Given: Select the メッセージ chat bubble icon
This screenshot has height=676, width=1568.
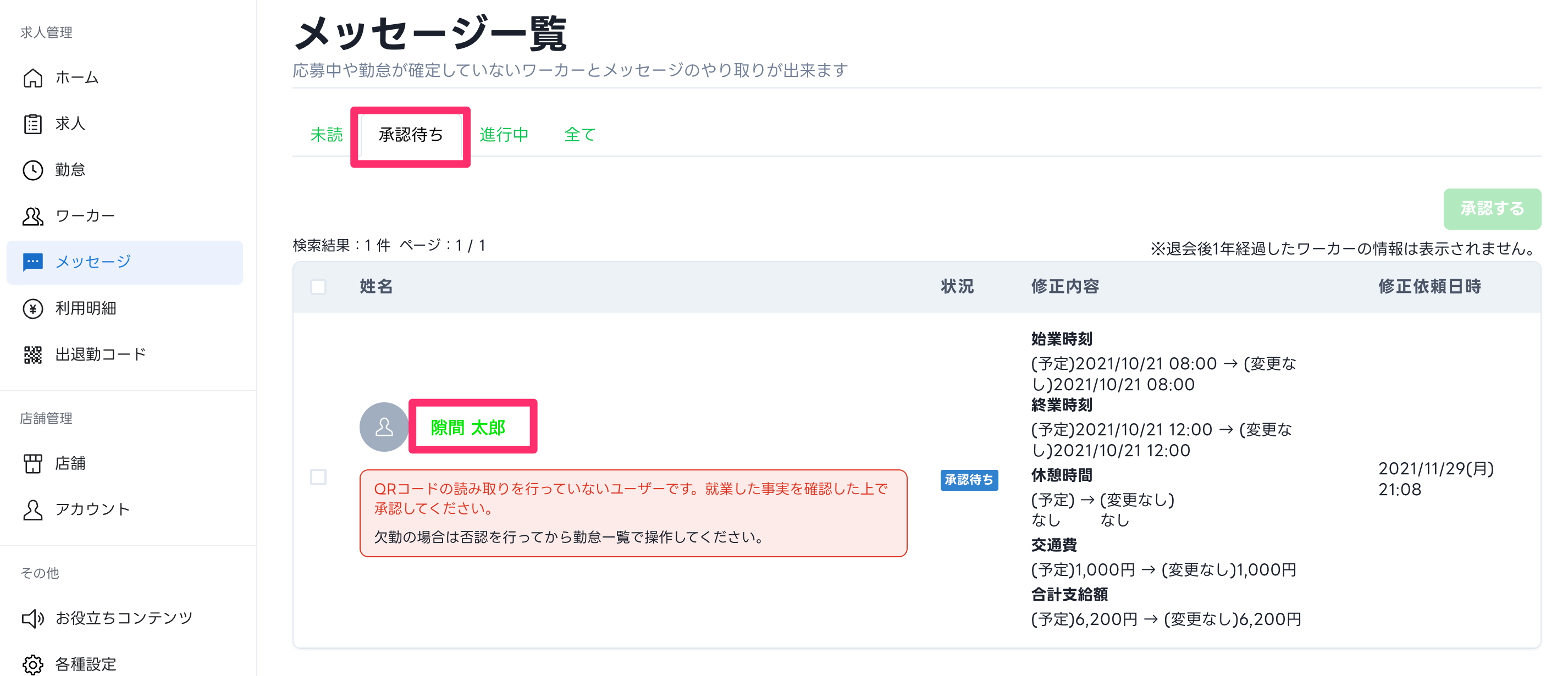Looking at the screenshot, I should (x=34, y=262).
